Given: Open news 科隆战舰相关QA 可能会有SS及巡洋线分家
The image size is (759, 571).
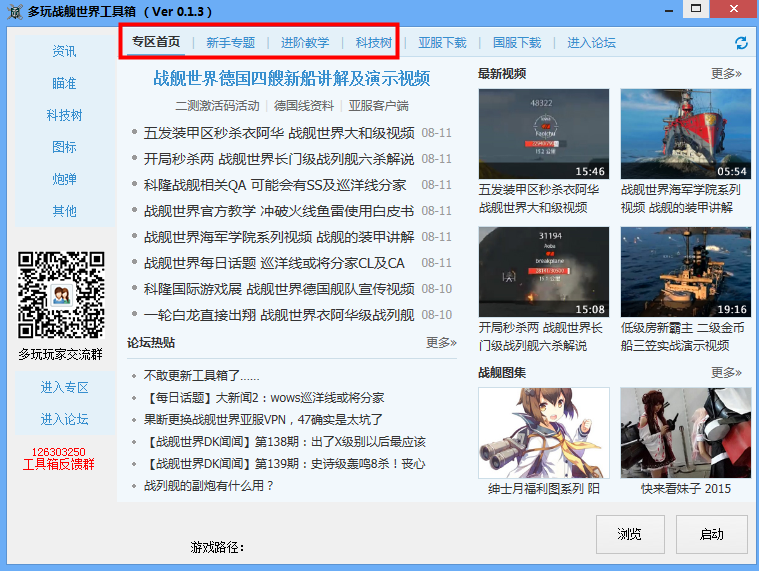Looking at the screenshot, I should tap(274, 185).
